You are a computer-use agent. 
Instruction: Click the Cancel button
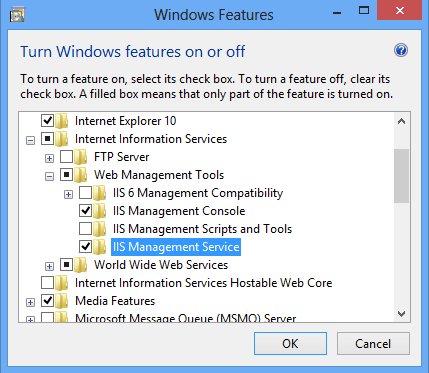point(373,343)
